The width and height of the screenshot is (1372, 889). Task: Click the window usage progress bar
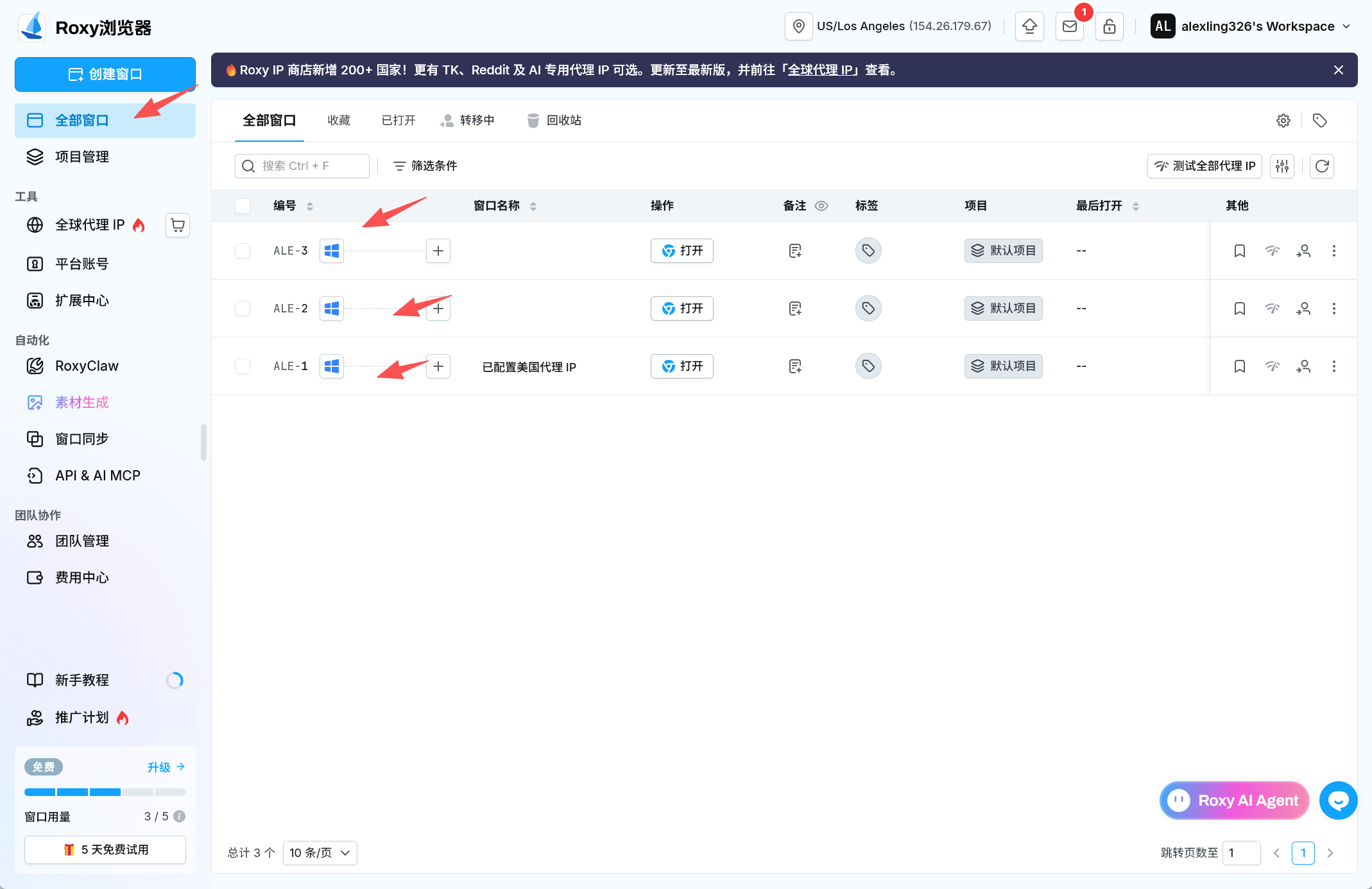[x=105, y=792]
